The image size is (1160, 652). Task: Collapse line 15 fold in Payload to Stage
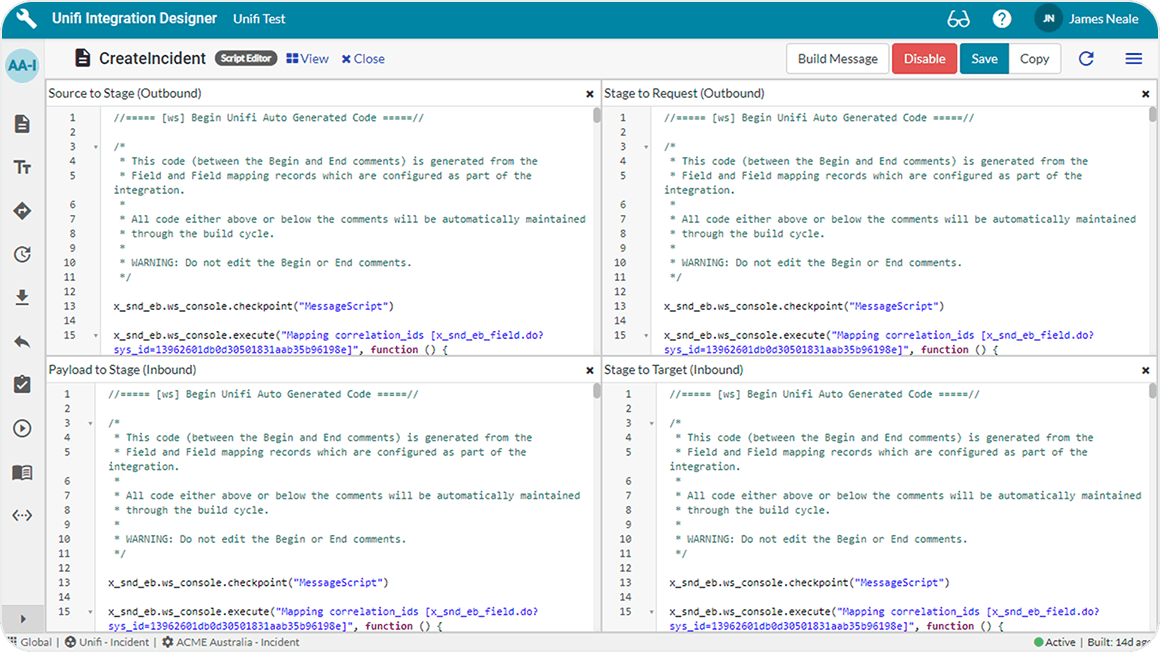pos(90,613)
